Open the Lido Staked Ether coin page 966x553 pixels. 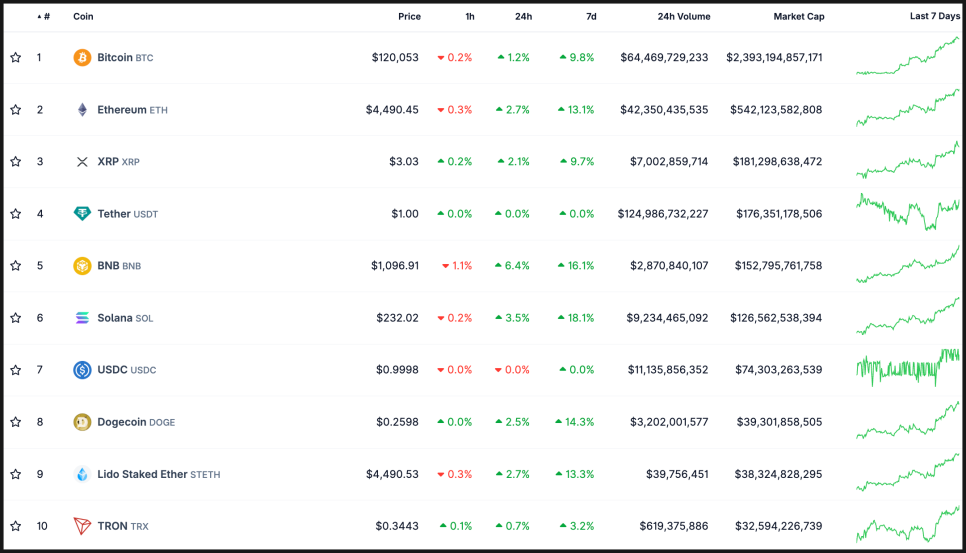click(x=141, y=474)
